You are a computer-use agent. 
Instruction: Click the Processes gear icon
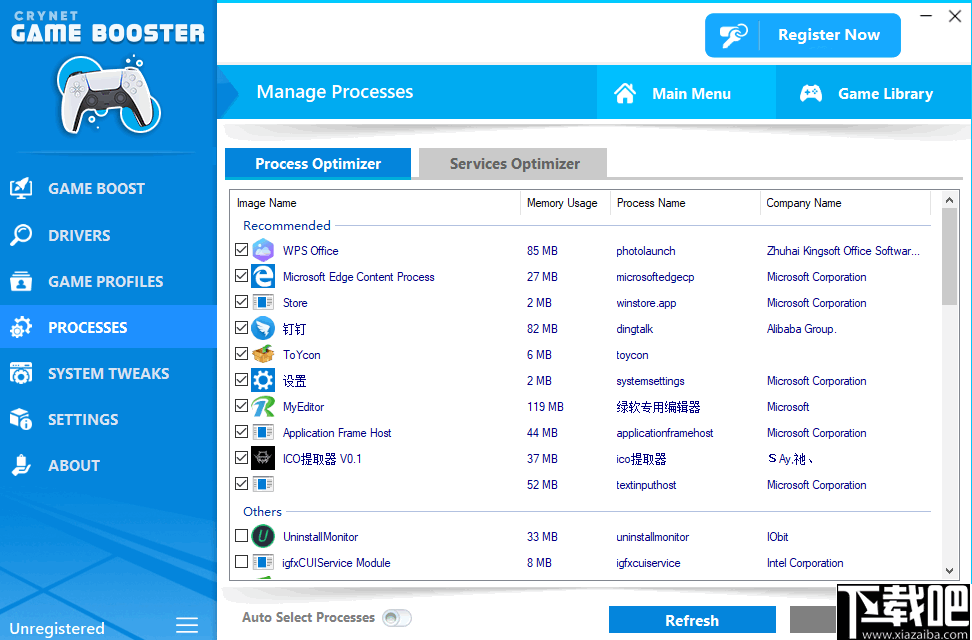[21, 327]
